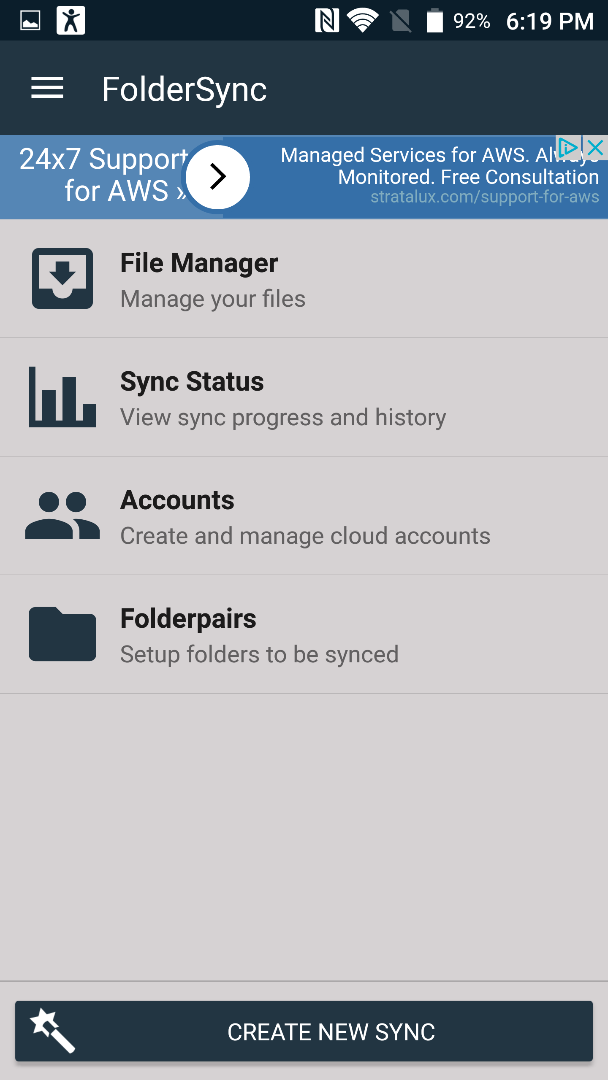This screenshot has height=1080, width=608.
Task: Open stratalux.com/support-for-aws ad link
Action: tap(485, 197)
